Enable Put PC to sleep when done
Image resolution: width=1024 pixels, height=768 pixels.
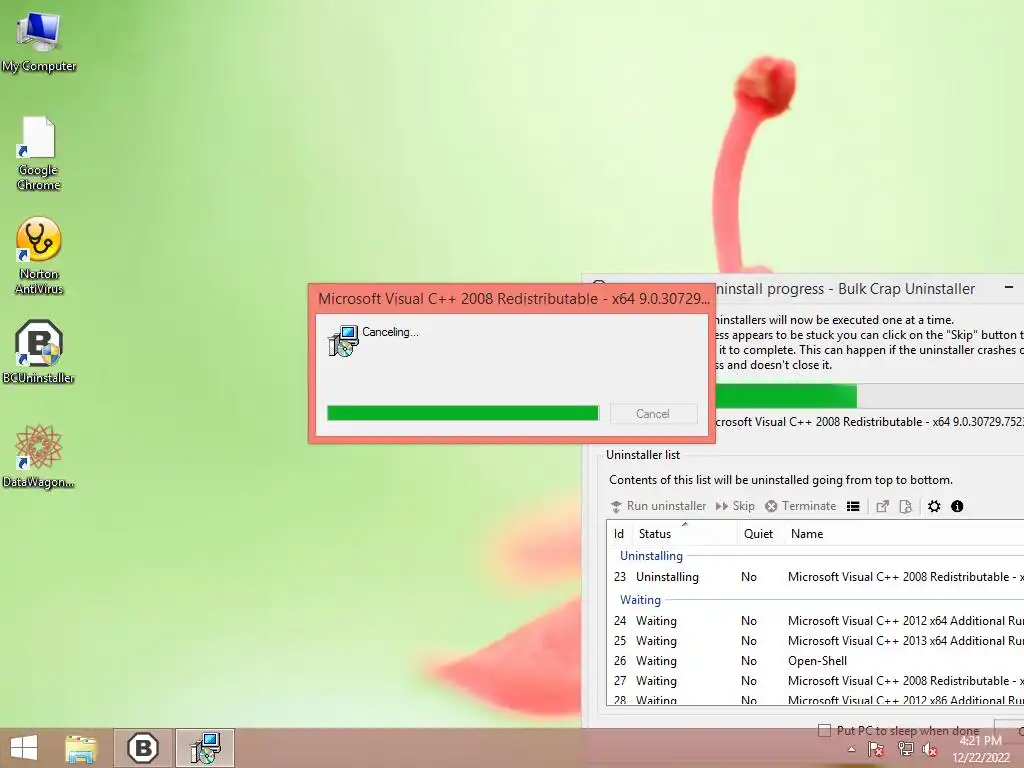[x=825, y=730]
